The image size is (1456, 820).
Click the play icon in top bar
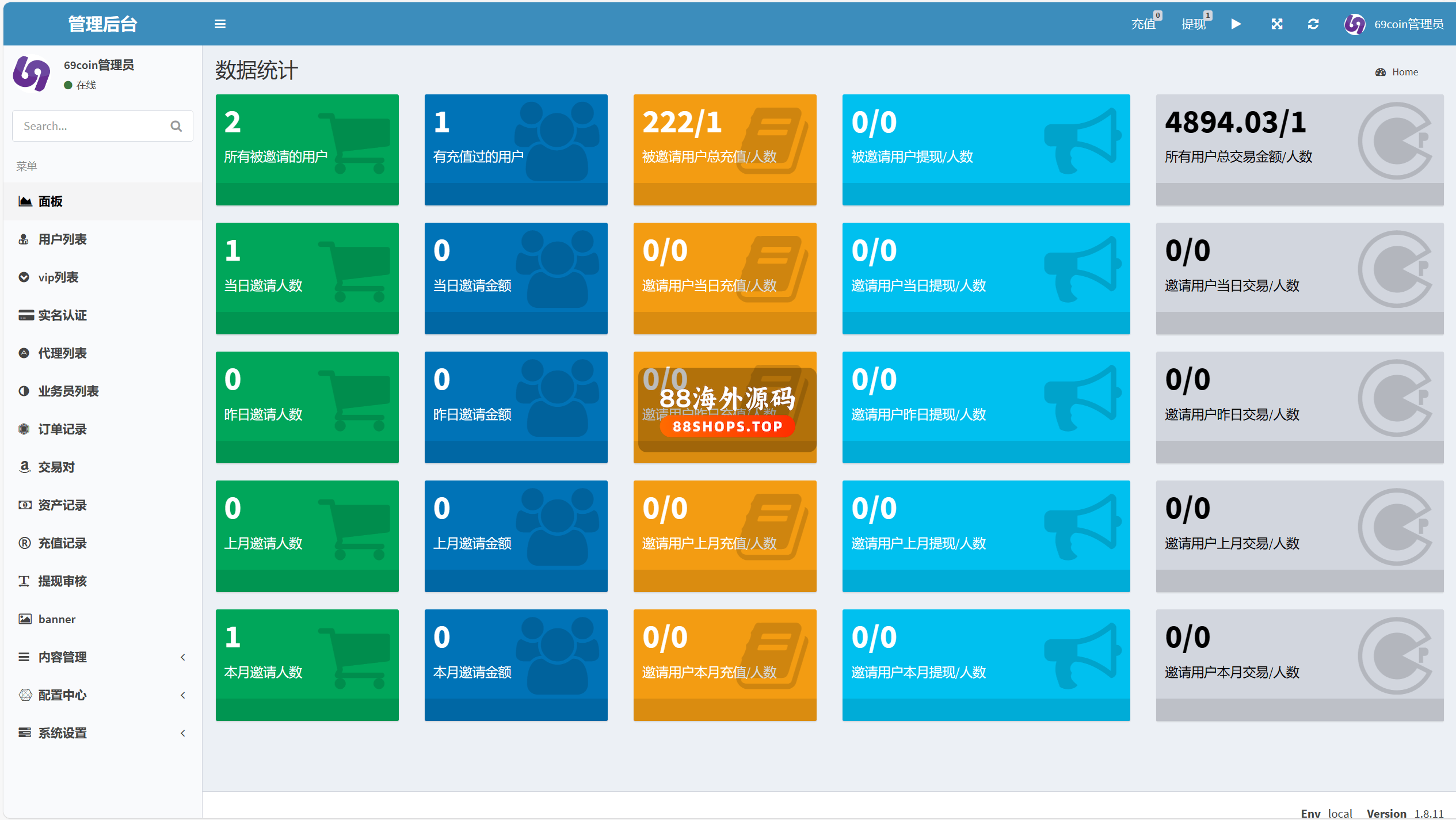click(x=1236, y=24)
